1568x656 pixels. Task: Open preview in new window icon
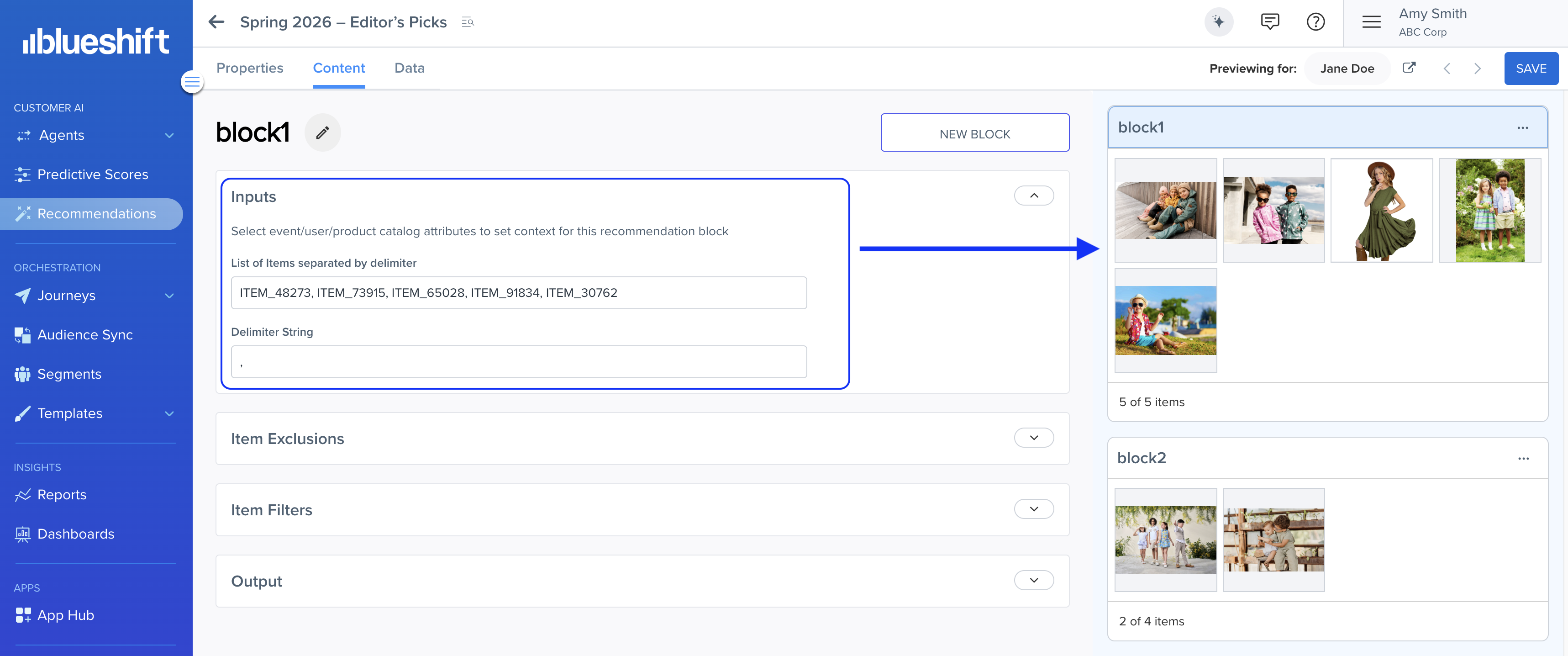[1409, 68]
